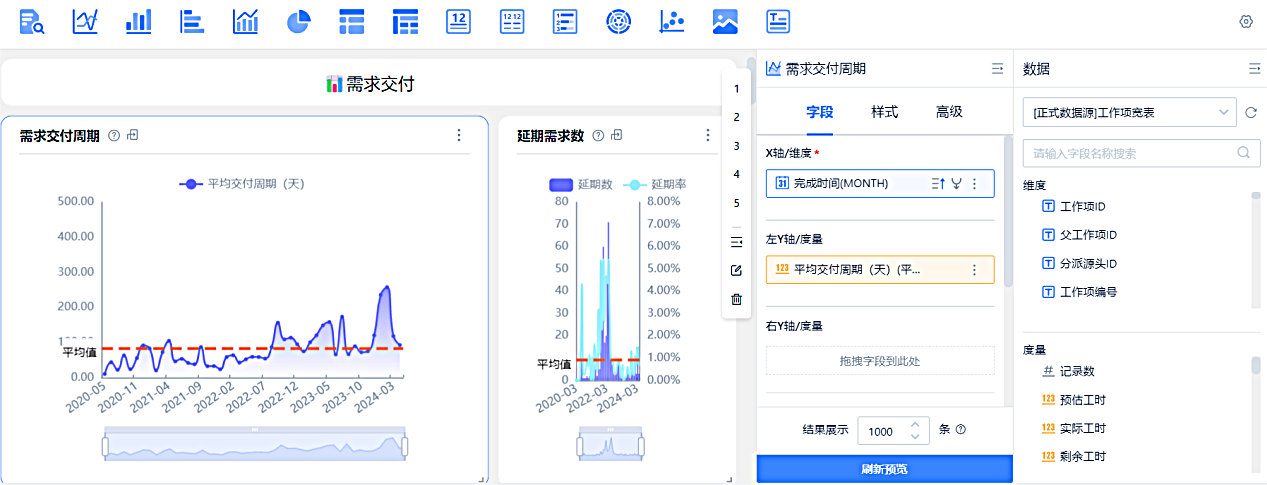Decrease result limit with down stepper arrow
Viewport: 1267px width, 485px height.
(x=915, y=438)
